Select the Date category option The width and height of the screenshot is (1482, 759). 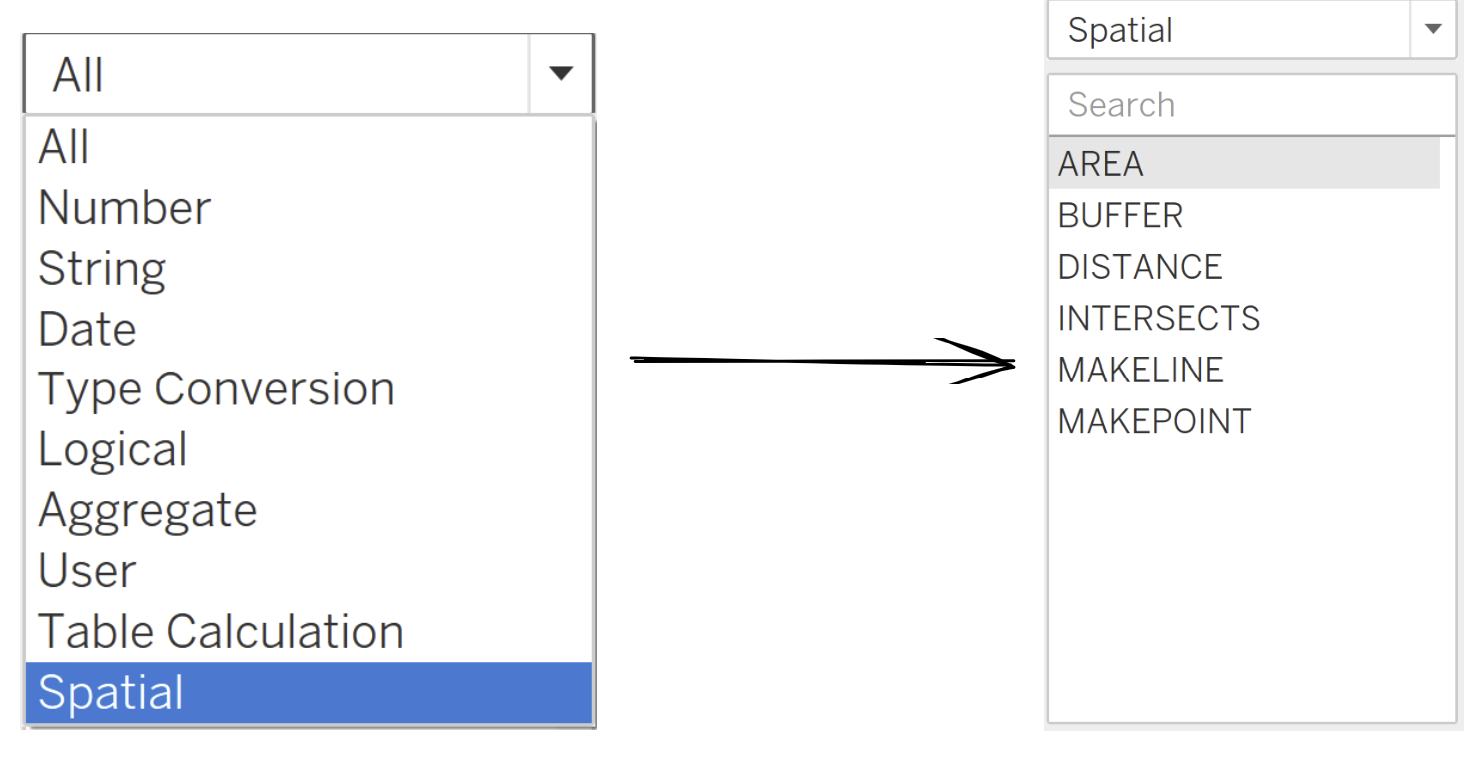point(87,329)
